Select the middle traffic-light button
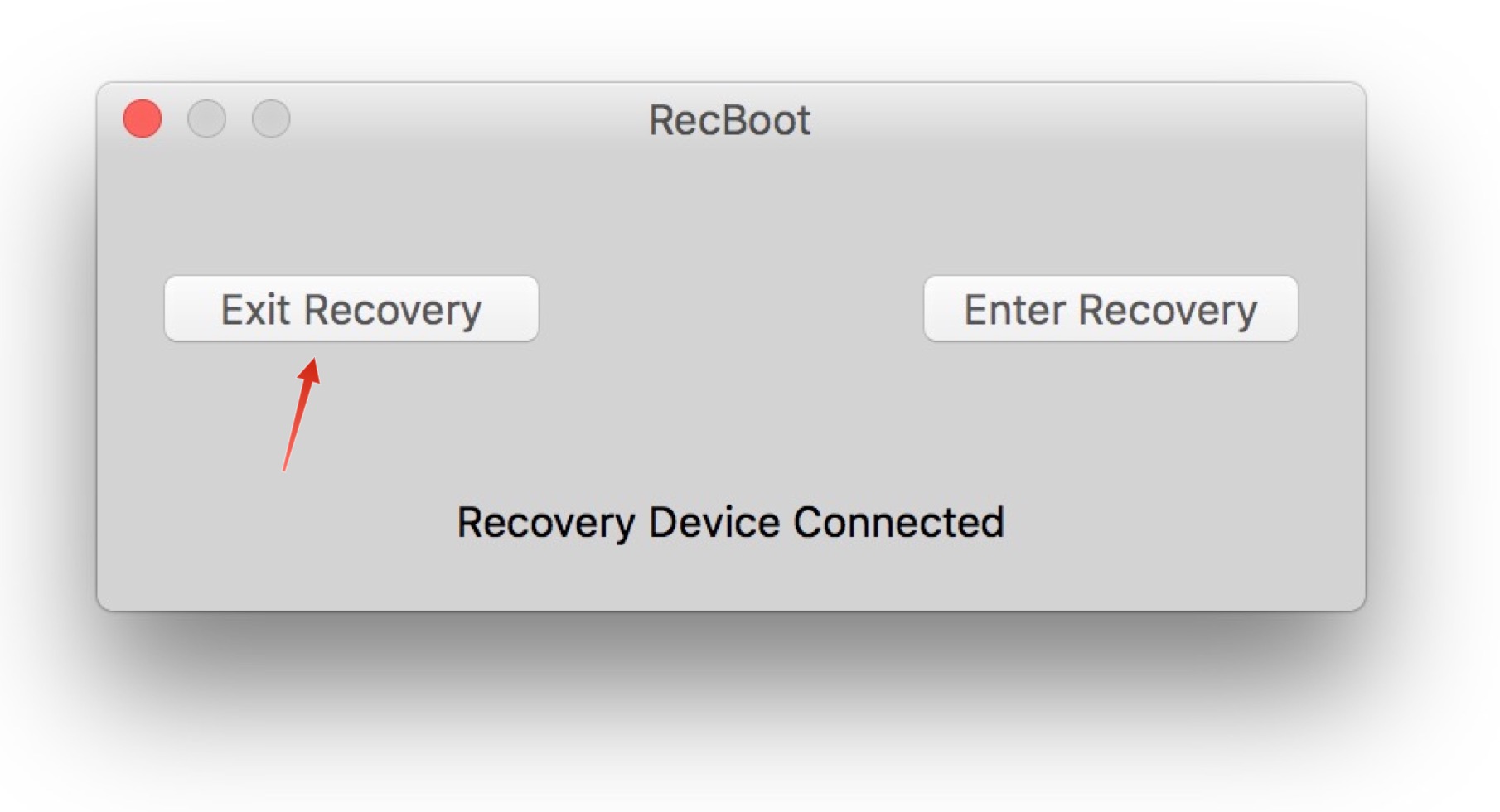Image resolution: width=1500 pixels, height=812 pixels. tap(206, 118)
